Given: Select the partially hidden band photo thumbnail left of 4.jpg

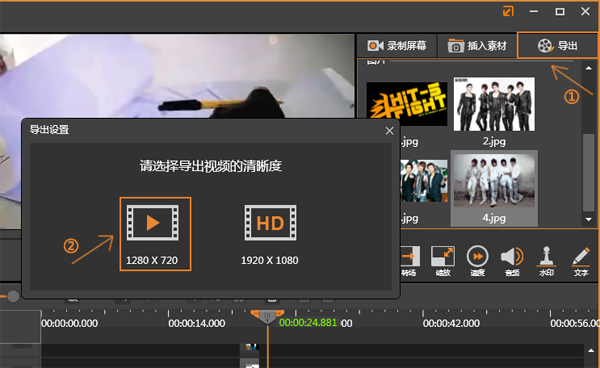Looking at the screenshot, I should 424,181.
